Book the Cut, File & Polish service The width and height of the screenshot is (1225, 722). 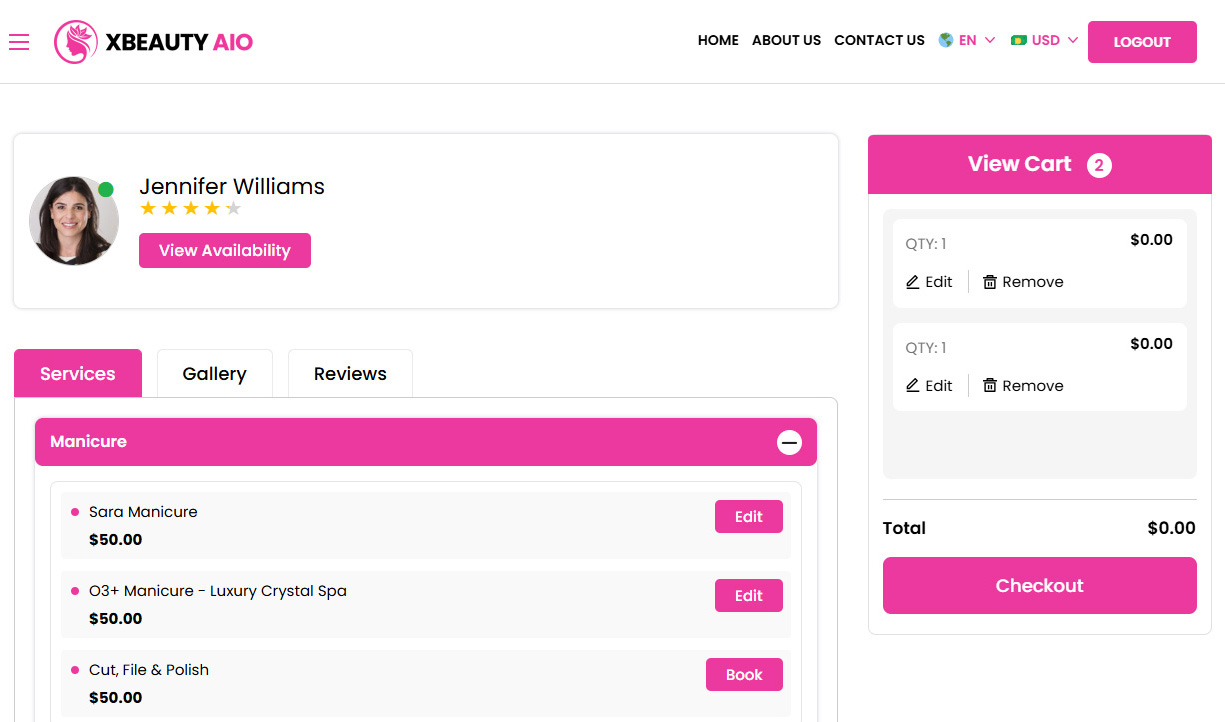tap(744, 675)
